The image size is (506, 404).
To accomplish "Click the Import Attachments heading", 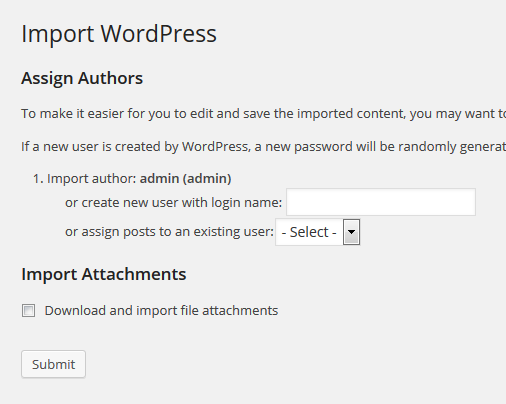I will coord(104,274).
